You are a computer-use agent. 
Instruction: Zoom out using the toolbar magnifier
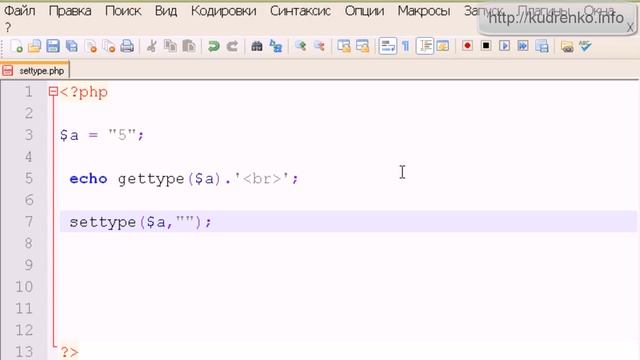click(319, 46)
